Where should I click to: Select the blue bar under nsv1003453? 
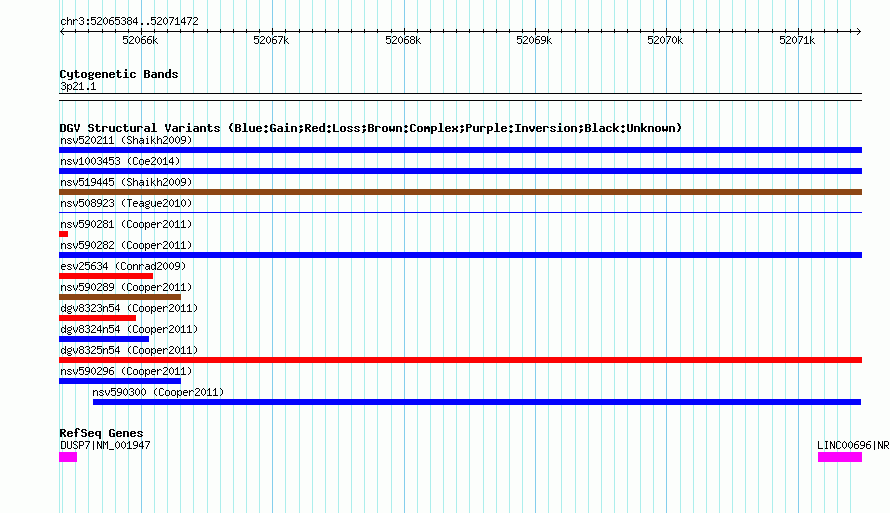point(460,171)
